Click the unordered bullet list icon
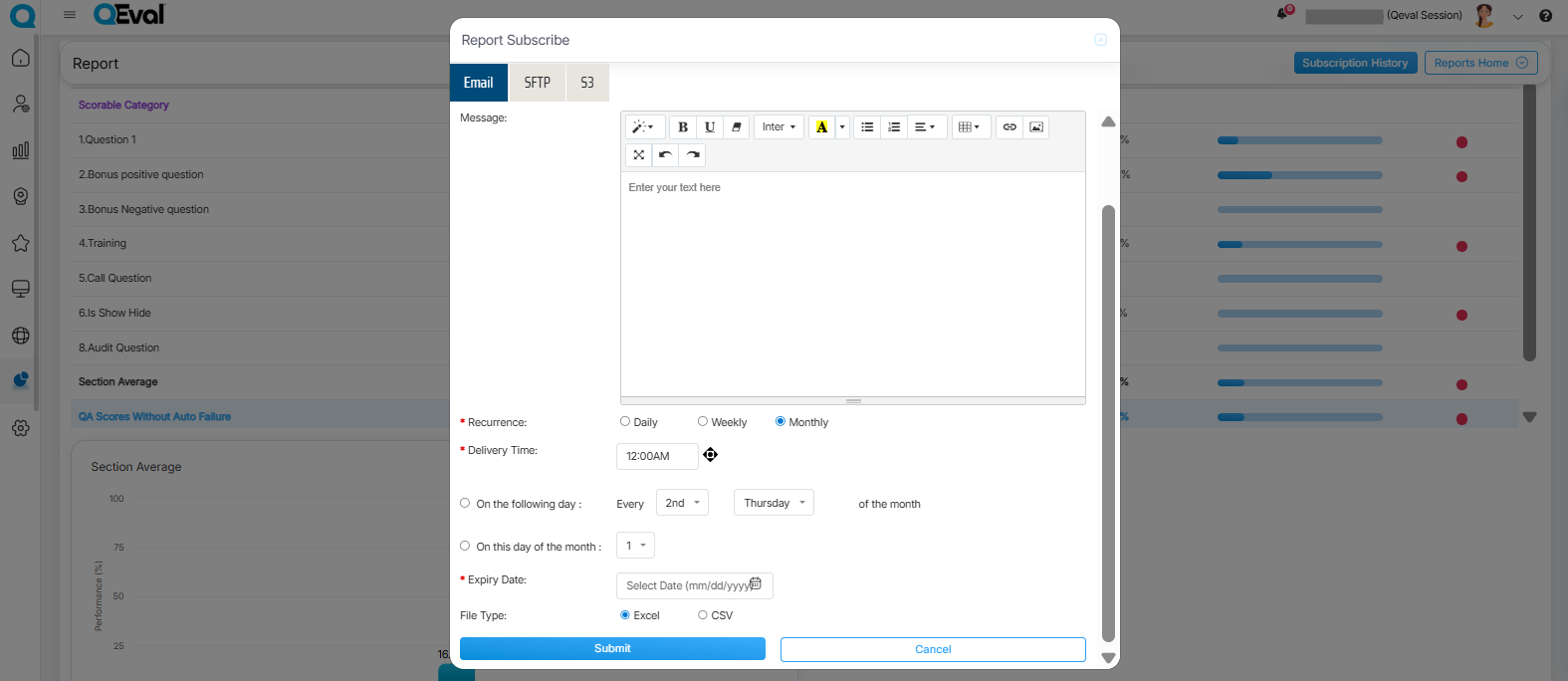 pos(867,127)
